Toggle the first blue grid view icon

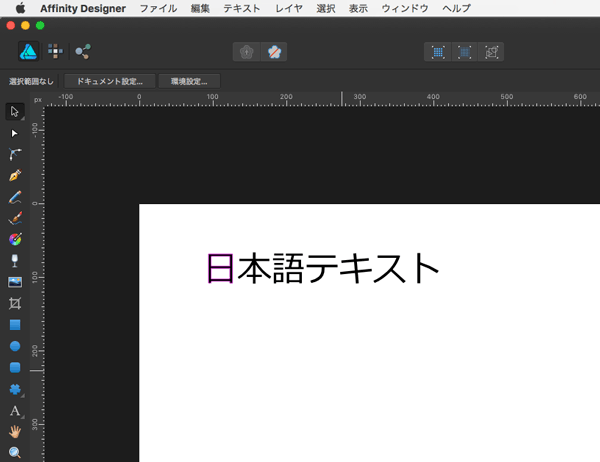click(x=438, y=52)
